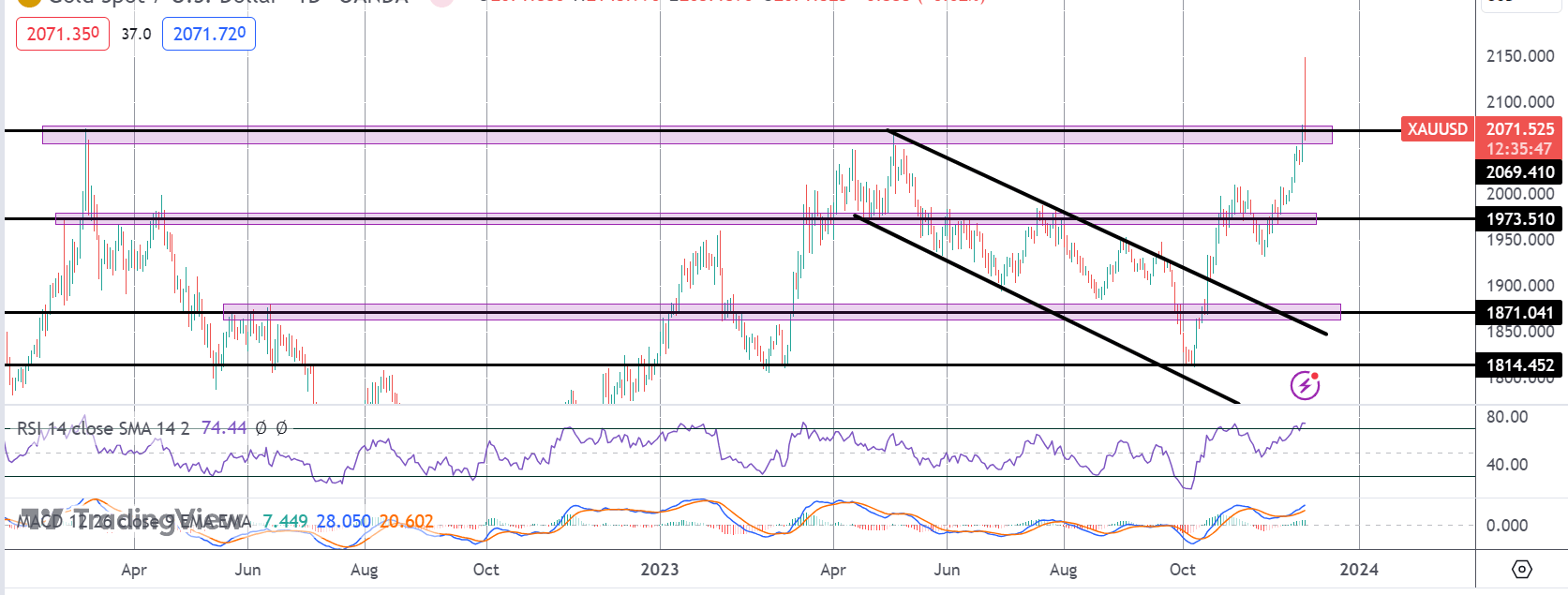Select the XAUUSD symbol label on price axis
Screen dimensions: 1568x595
tap(1438, 129)
